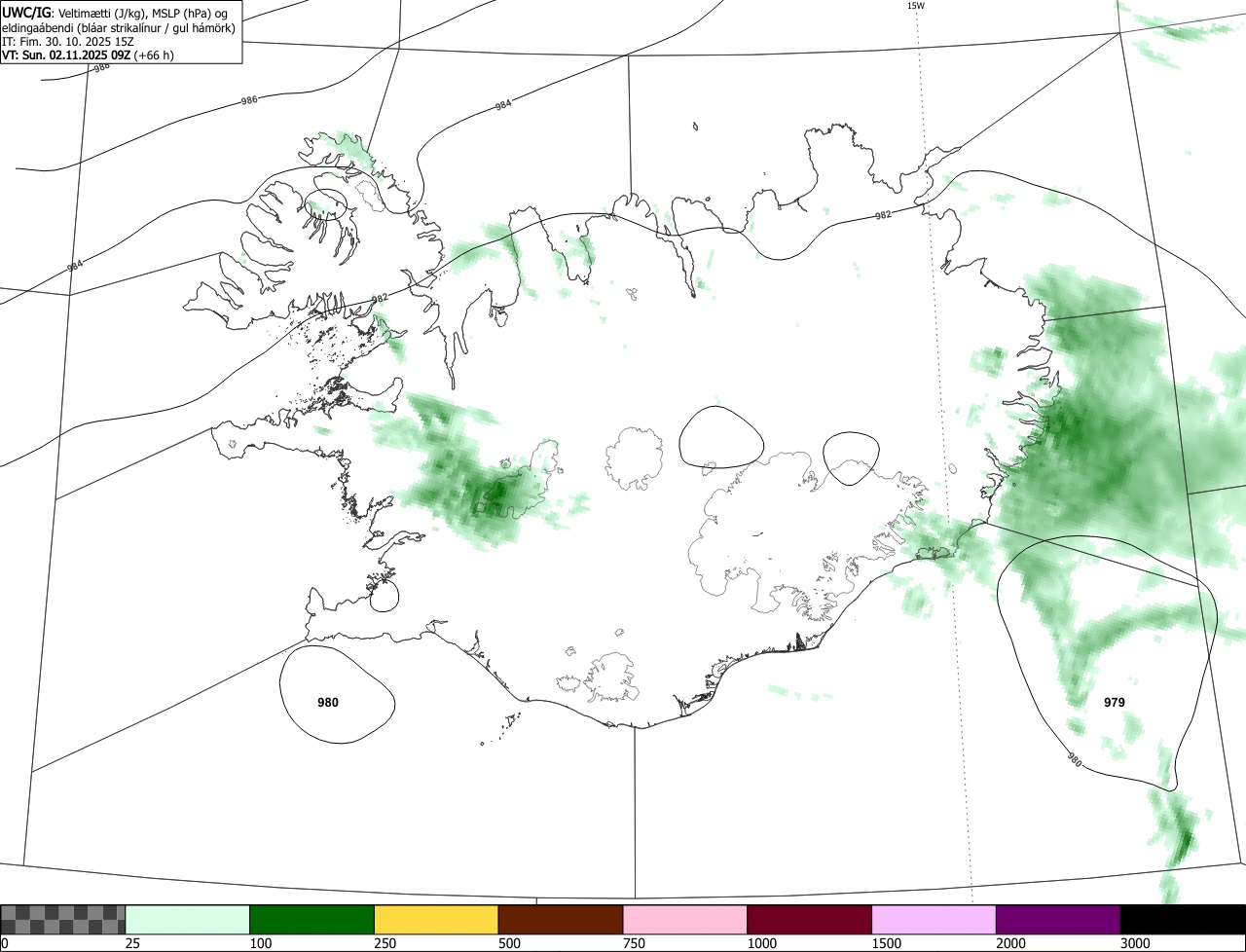This screenshot has width=1246, height=952.
Task: Choose the lavender 1500–2000 legend swatch
Action: pos(934,919)
